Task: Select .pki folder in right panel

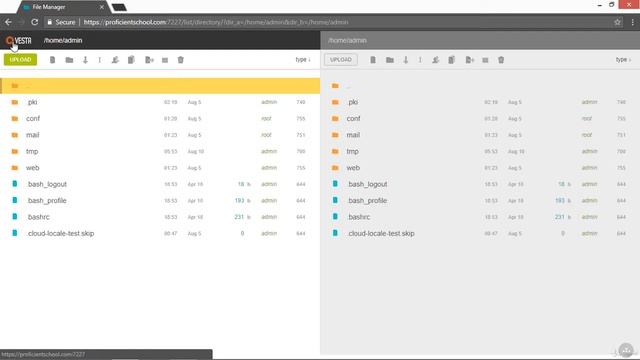Action: (480, 102)
